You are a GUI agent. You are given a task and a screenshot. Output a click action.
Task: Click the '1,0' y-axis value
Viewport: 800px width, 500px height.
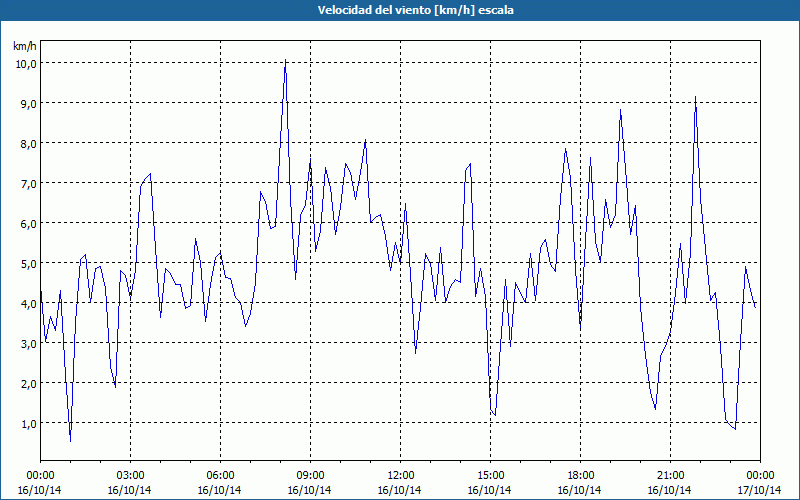pos(29,424)
